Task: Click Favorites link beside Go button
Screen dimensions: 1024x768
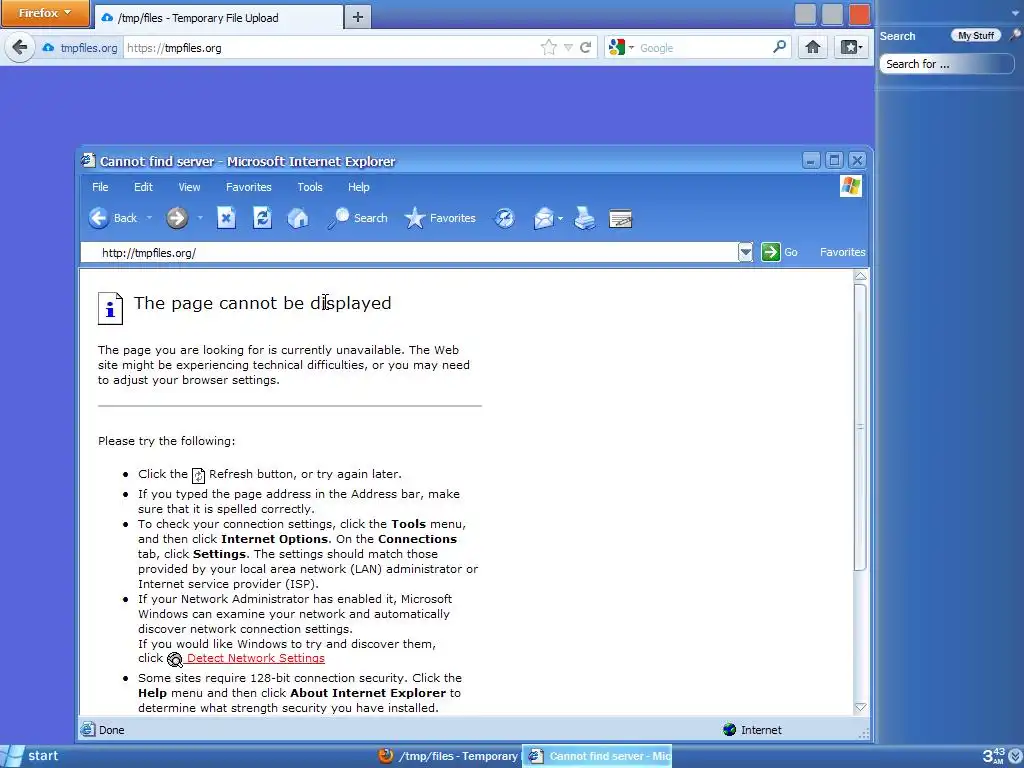Action: pyautogui.click(x=842, y=252)
